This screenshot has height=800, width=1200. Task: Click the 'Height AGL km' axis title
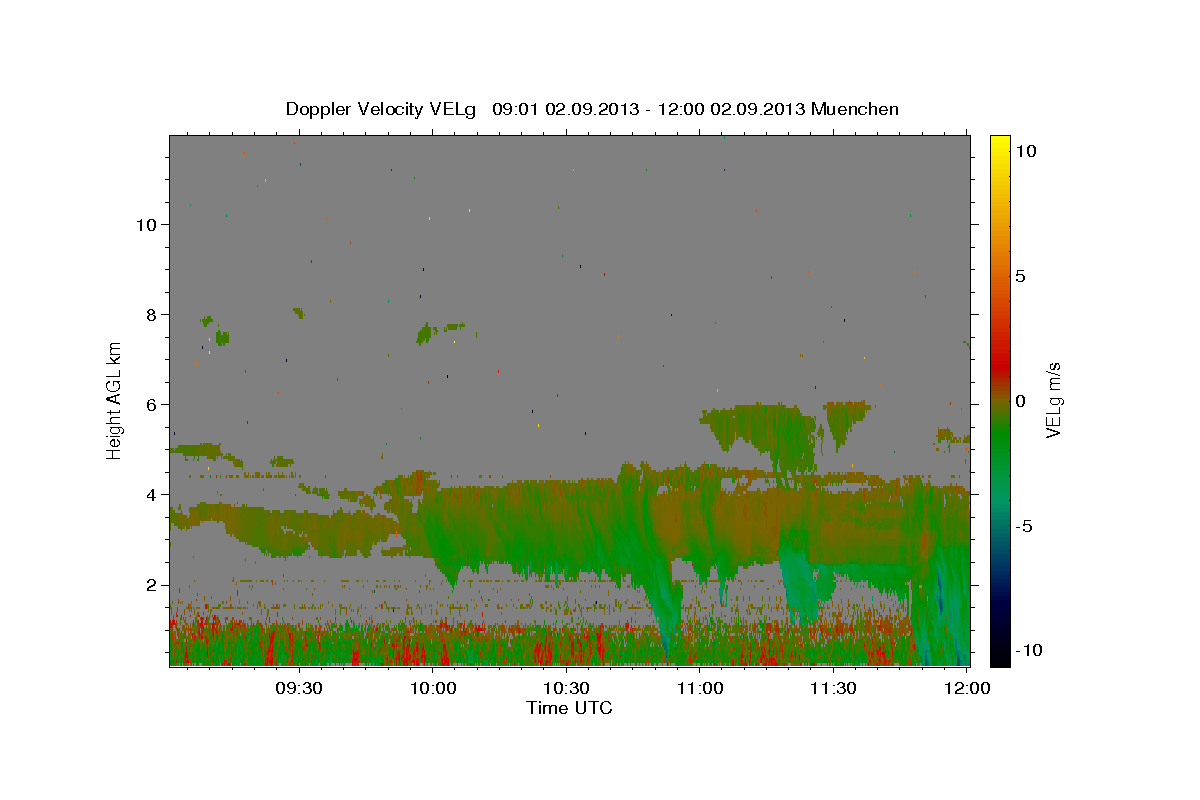pyautogui.click(x=115, y=399)
